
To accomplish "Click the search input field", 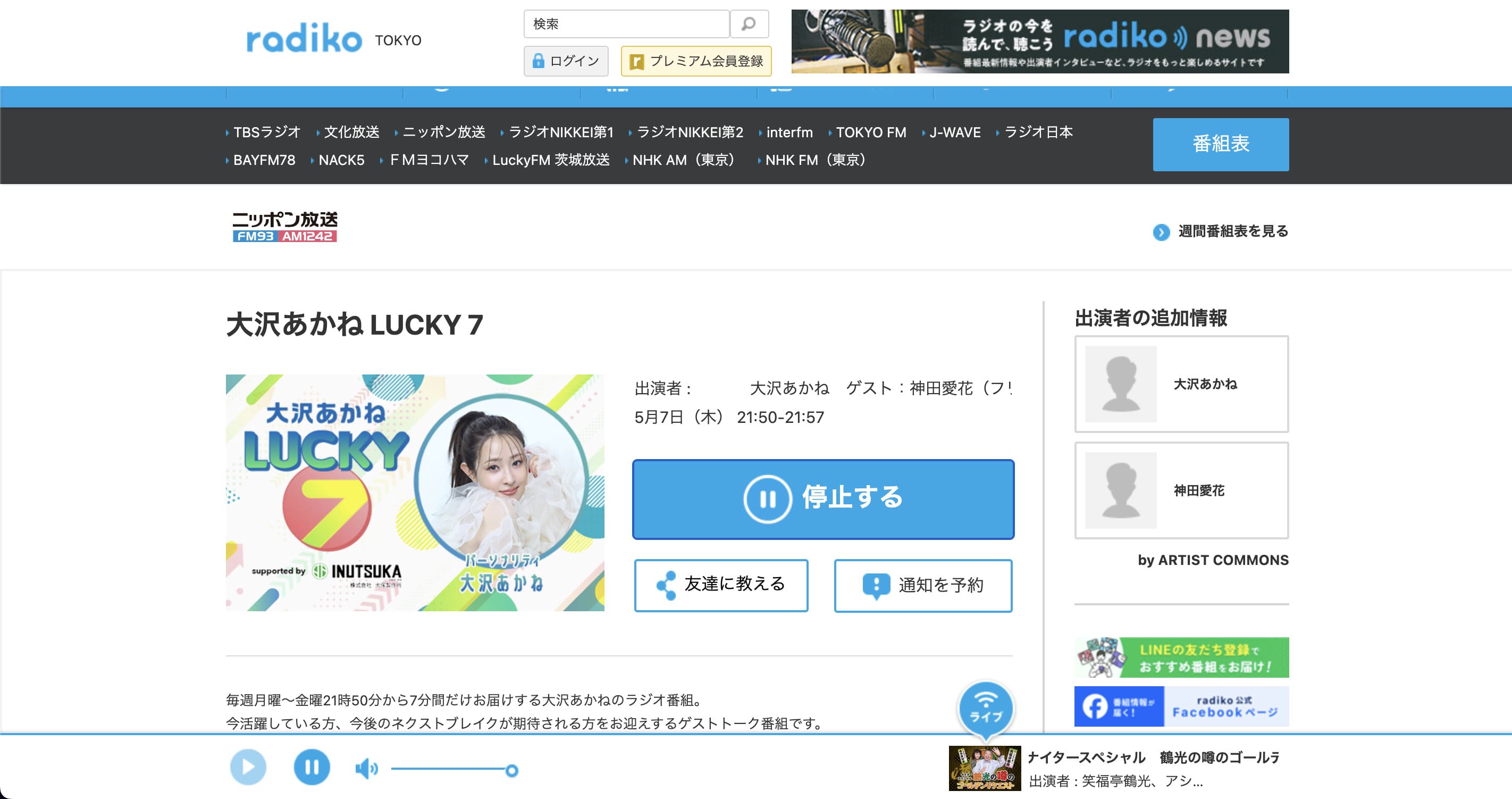I will pyautogui.click(x=626, y=24).
